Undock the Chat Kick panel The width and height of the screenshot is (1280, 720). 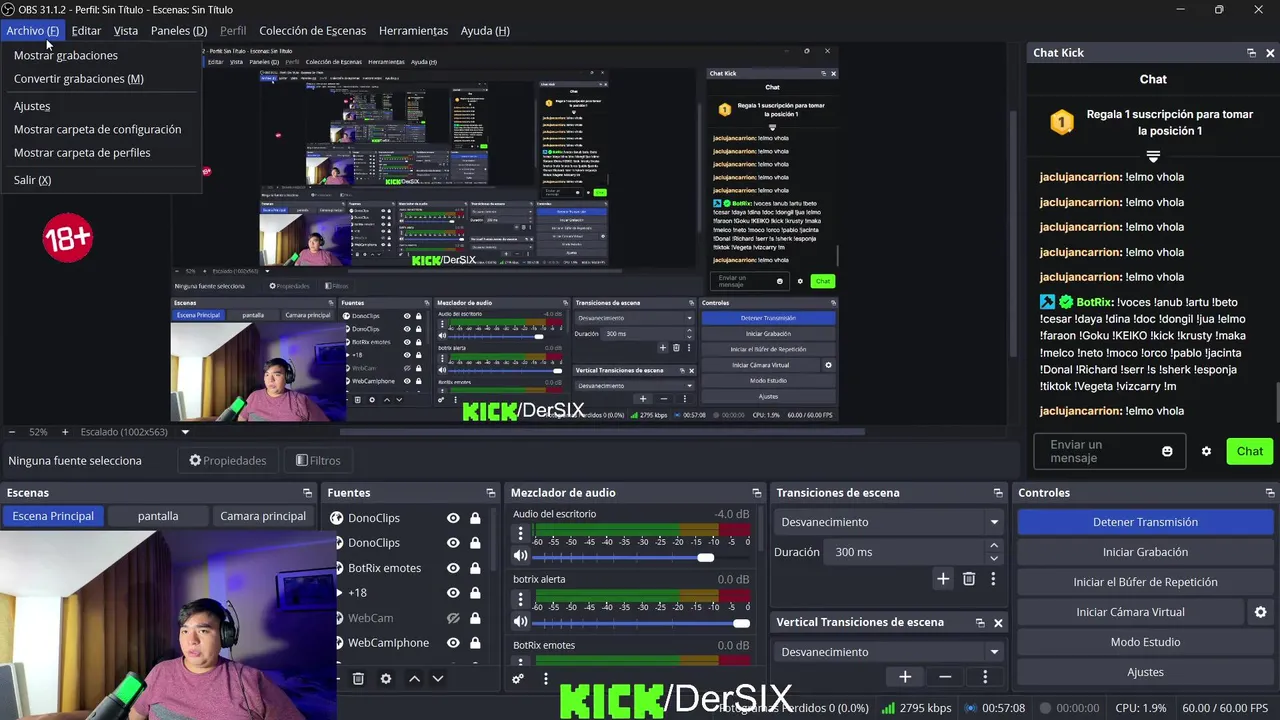tap(1251, 53)
